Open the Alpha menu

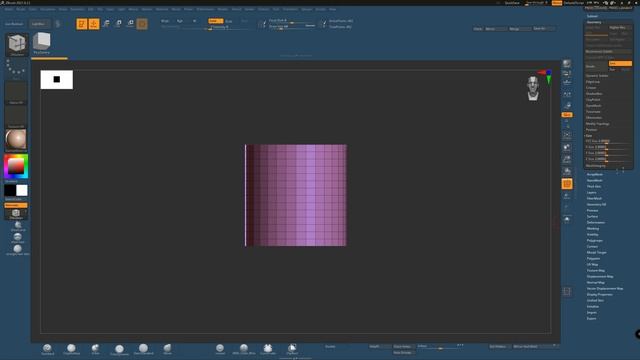(8, 9)
